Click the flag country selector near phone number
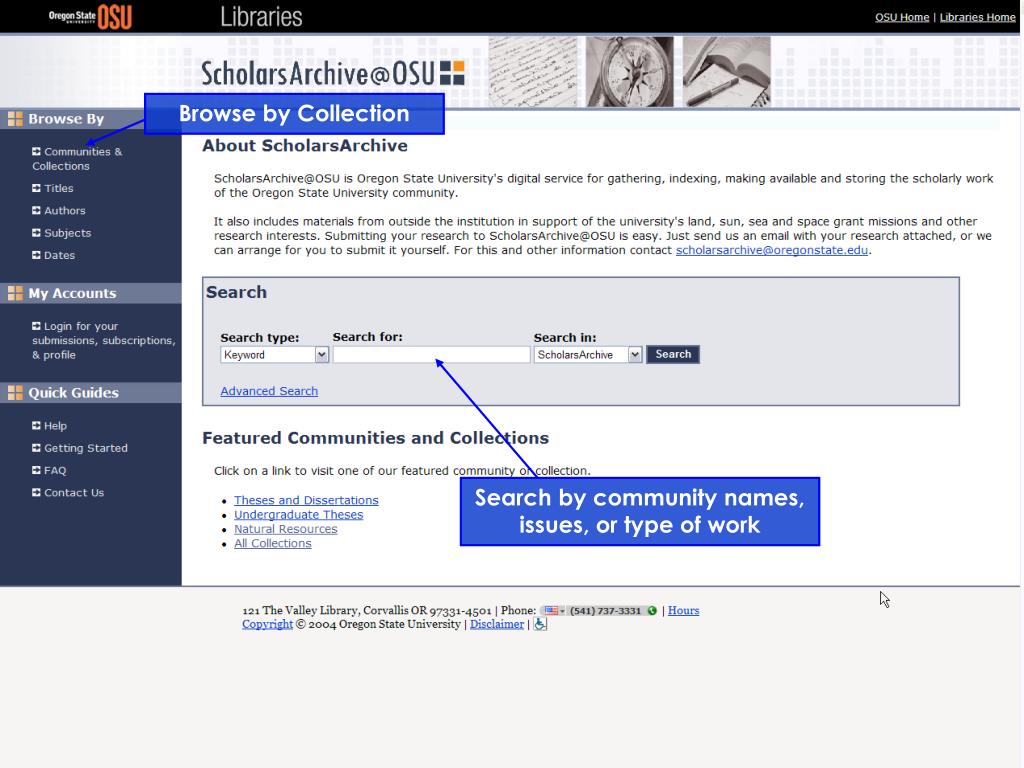Image resolution: width=1024 pixels, height=768 pixels. pos(554,611)
